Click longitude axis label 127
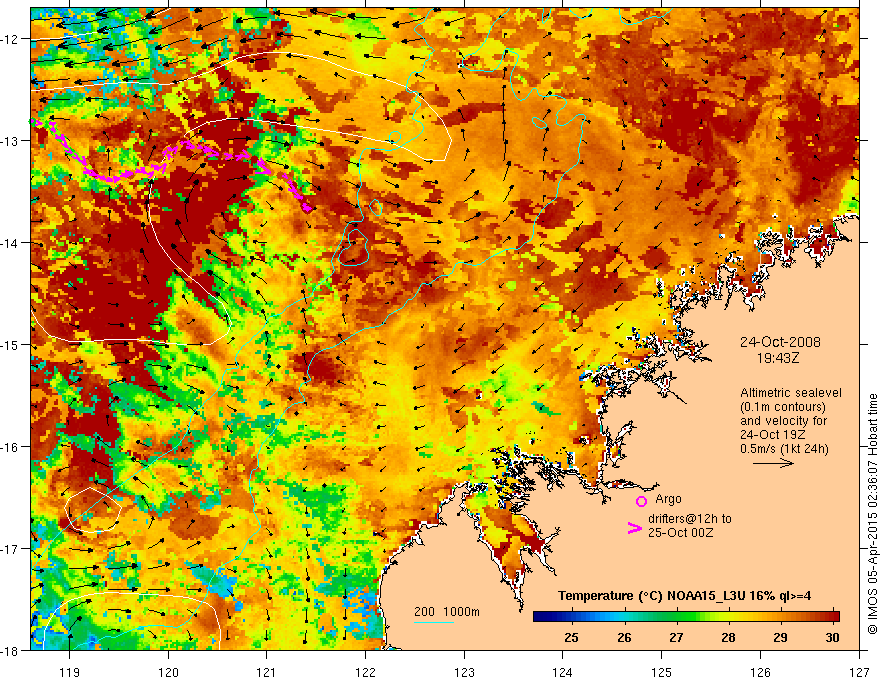 [859, 672]
